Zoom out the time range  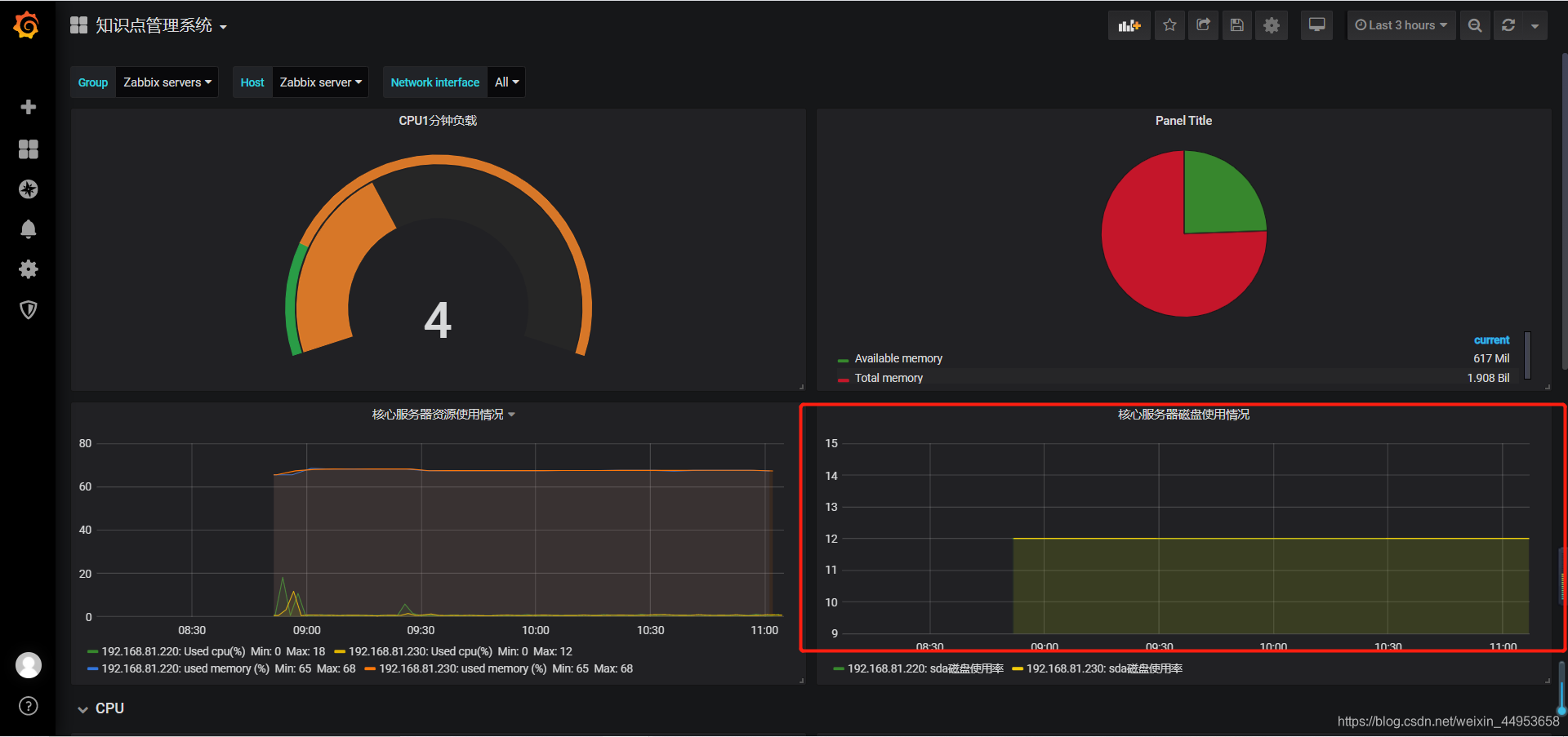pyautogui.click(x=1475, y=25)
